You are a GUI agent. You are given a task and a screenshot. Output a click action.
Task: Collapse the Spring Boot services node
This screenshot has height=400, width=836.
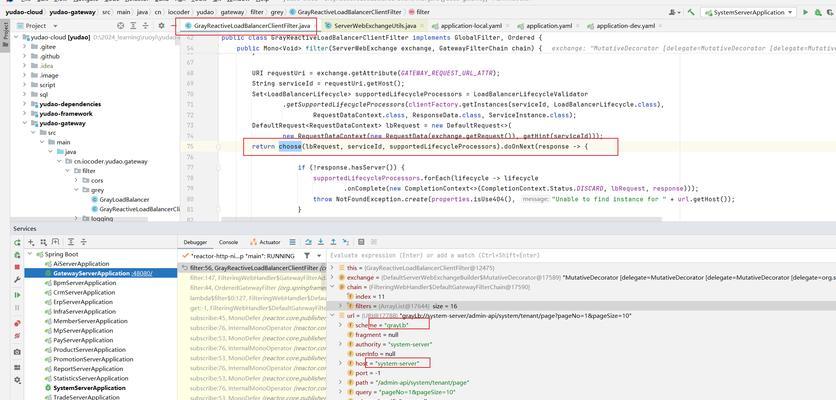click(x=31, y=254)
